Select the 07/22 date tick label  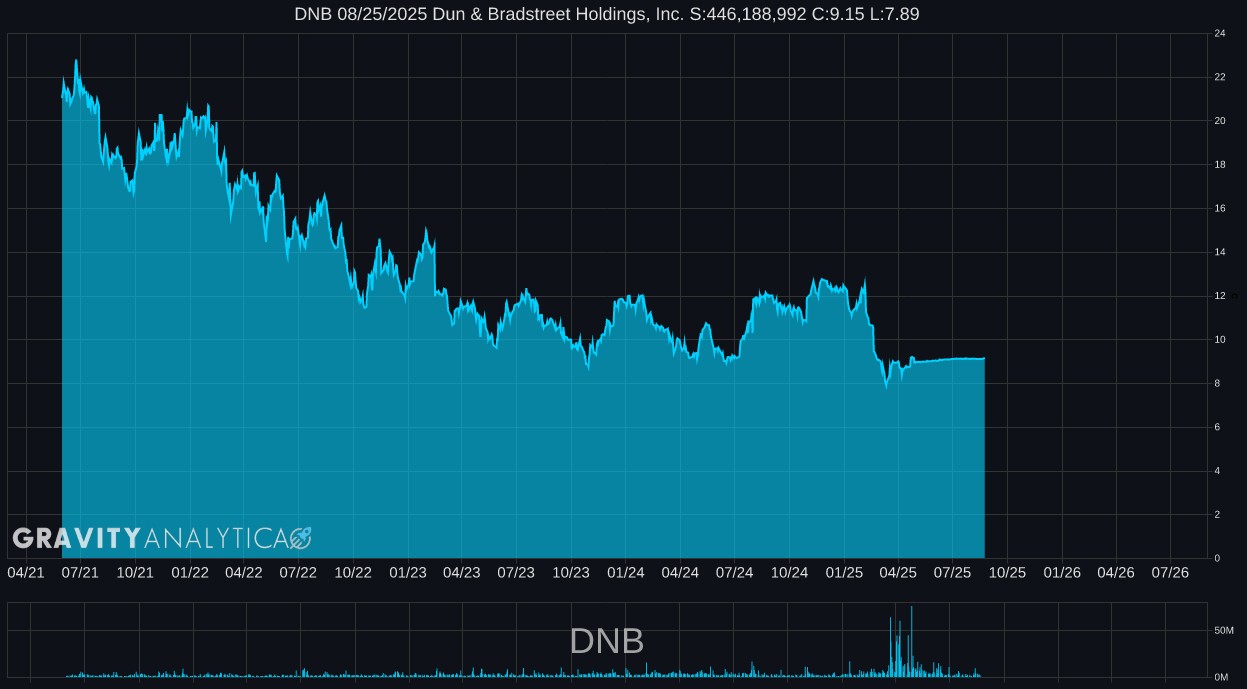[x=298, y=572]
